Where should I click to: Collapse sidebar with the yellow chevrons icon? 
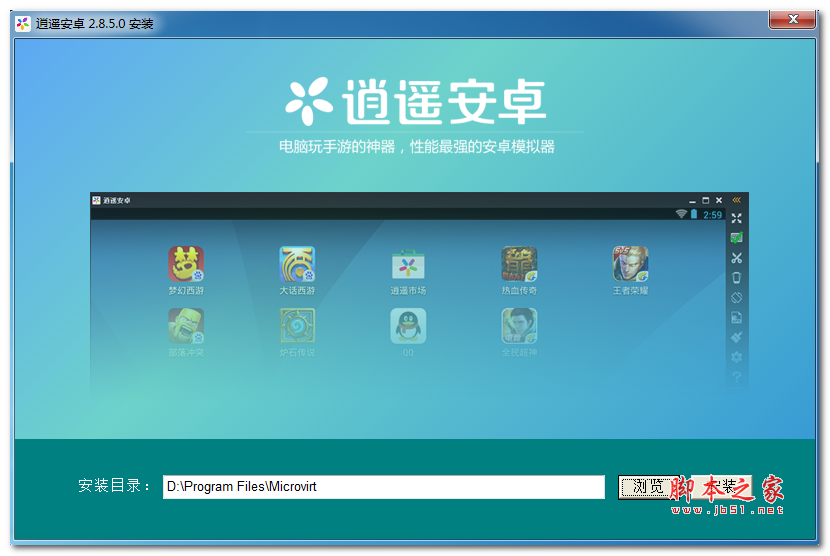point(736,200)
